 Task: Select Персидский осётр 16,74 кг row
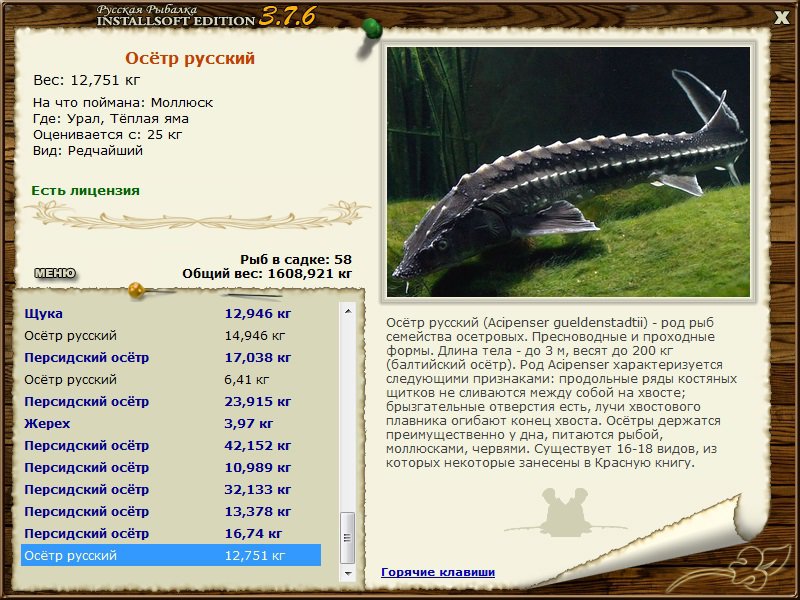(171, 533)
